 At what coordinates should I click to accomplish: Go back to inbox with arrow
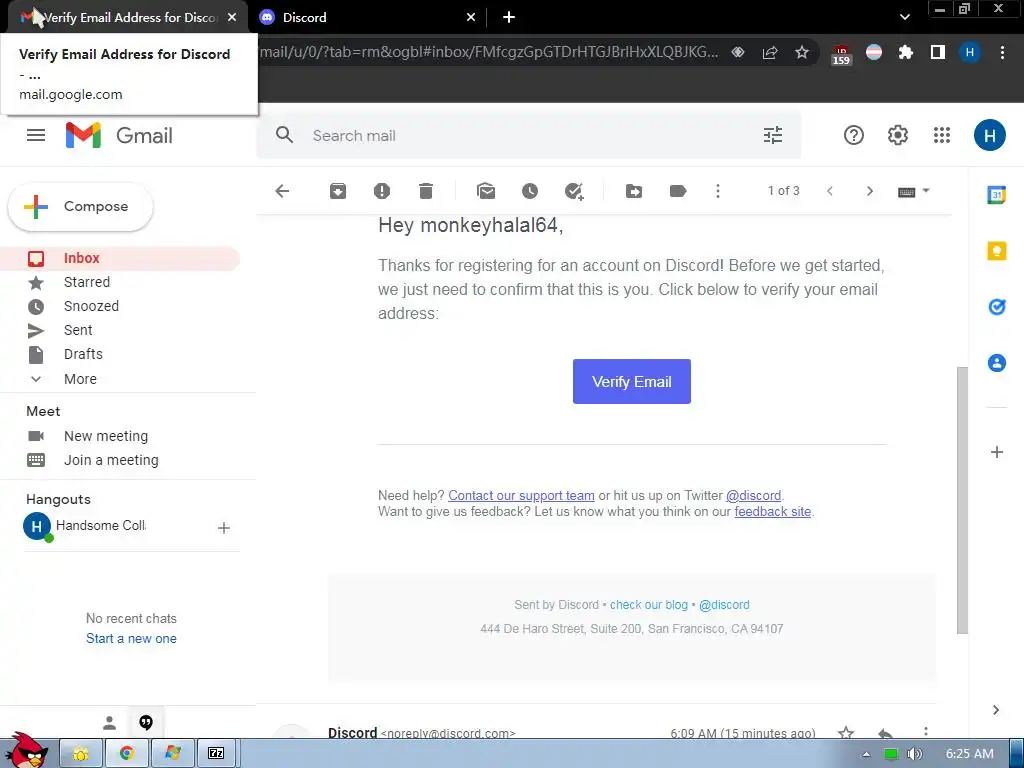[x=282, y=191]
